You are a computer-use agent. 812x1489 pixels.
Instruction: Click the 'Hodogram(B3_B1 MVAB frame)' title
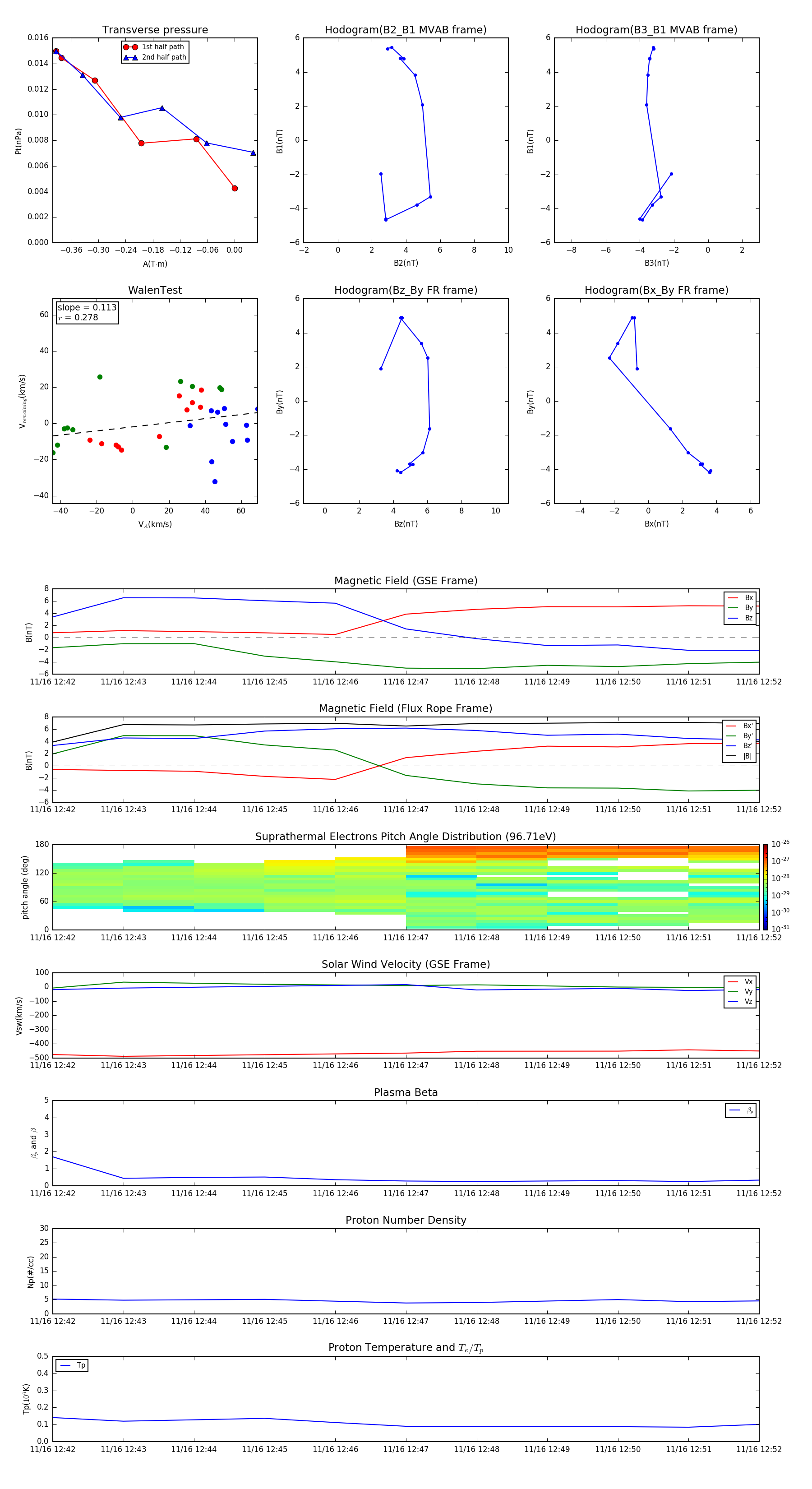click(656, 30)
